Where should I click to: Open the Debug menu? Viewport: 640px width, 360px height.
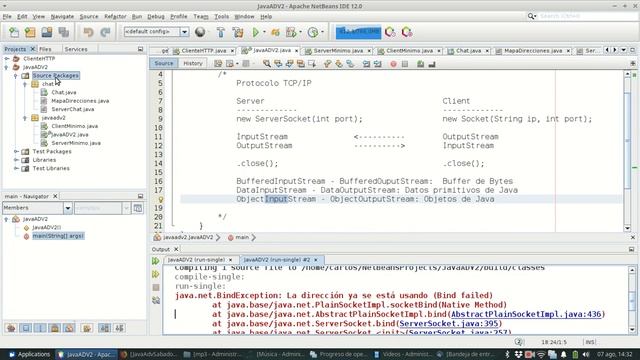pos(156,16)
